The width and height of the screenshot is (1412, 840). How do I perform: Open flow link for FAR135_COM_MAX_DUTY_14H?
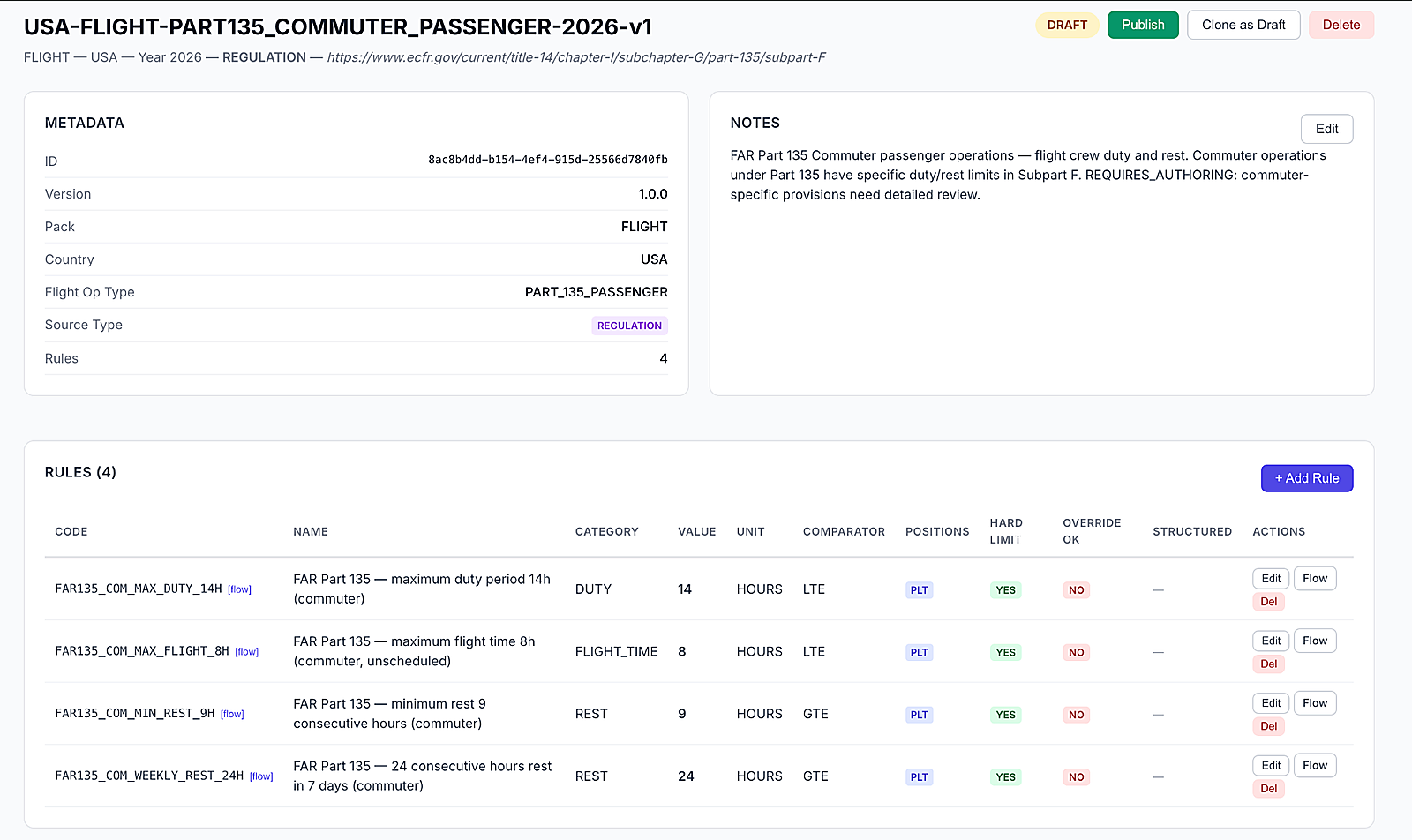coord(239,589)
